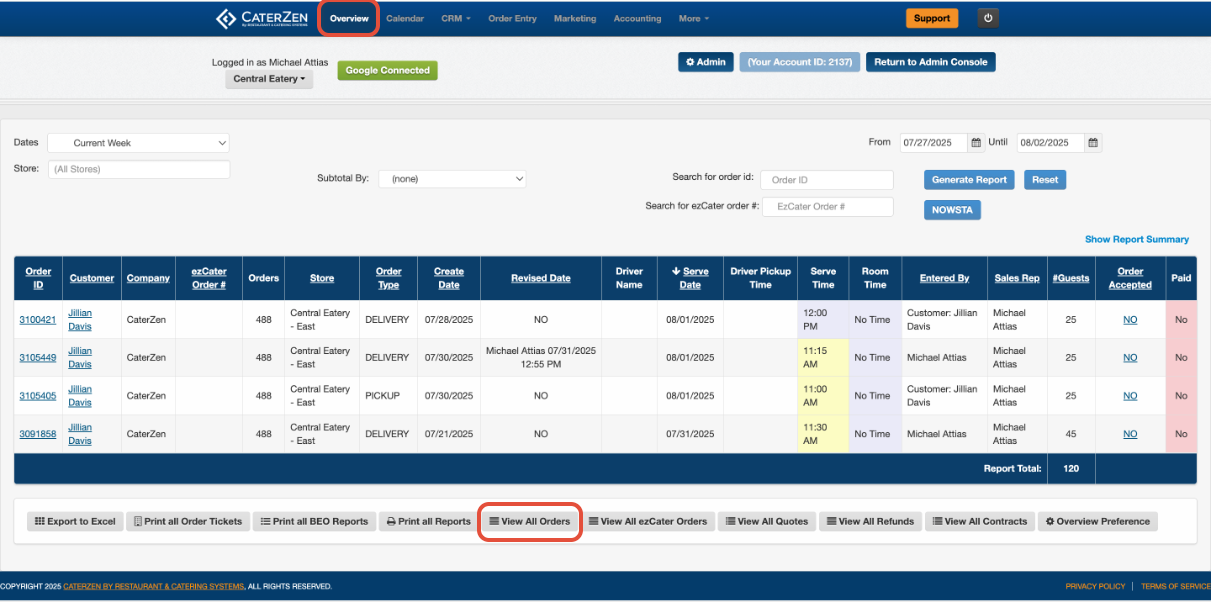Open the Privacy Policy footer link
This screenshot has height=602, width=1211.
pyautogui.click(x=1095, y=587)
